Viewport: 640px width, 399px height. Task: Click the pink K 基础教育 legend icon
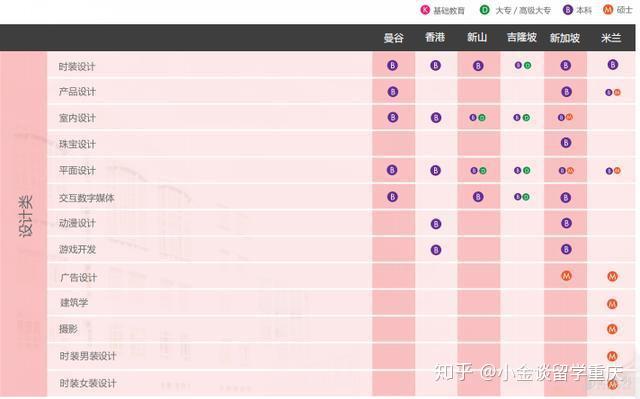pos(425,10)
